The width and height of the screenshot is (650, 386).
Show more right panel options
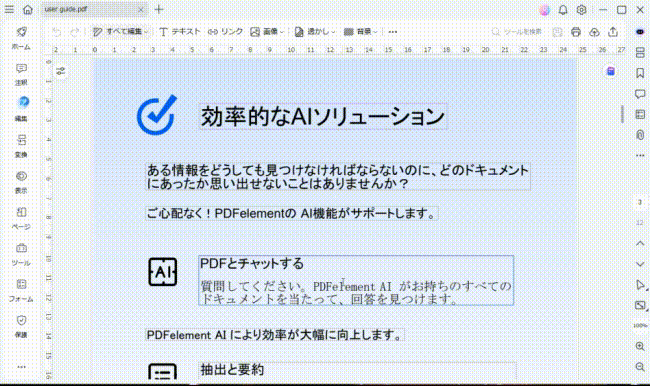click(640, 155)
